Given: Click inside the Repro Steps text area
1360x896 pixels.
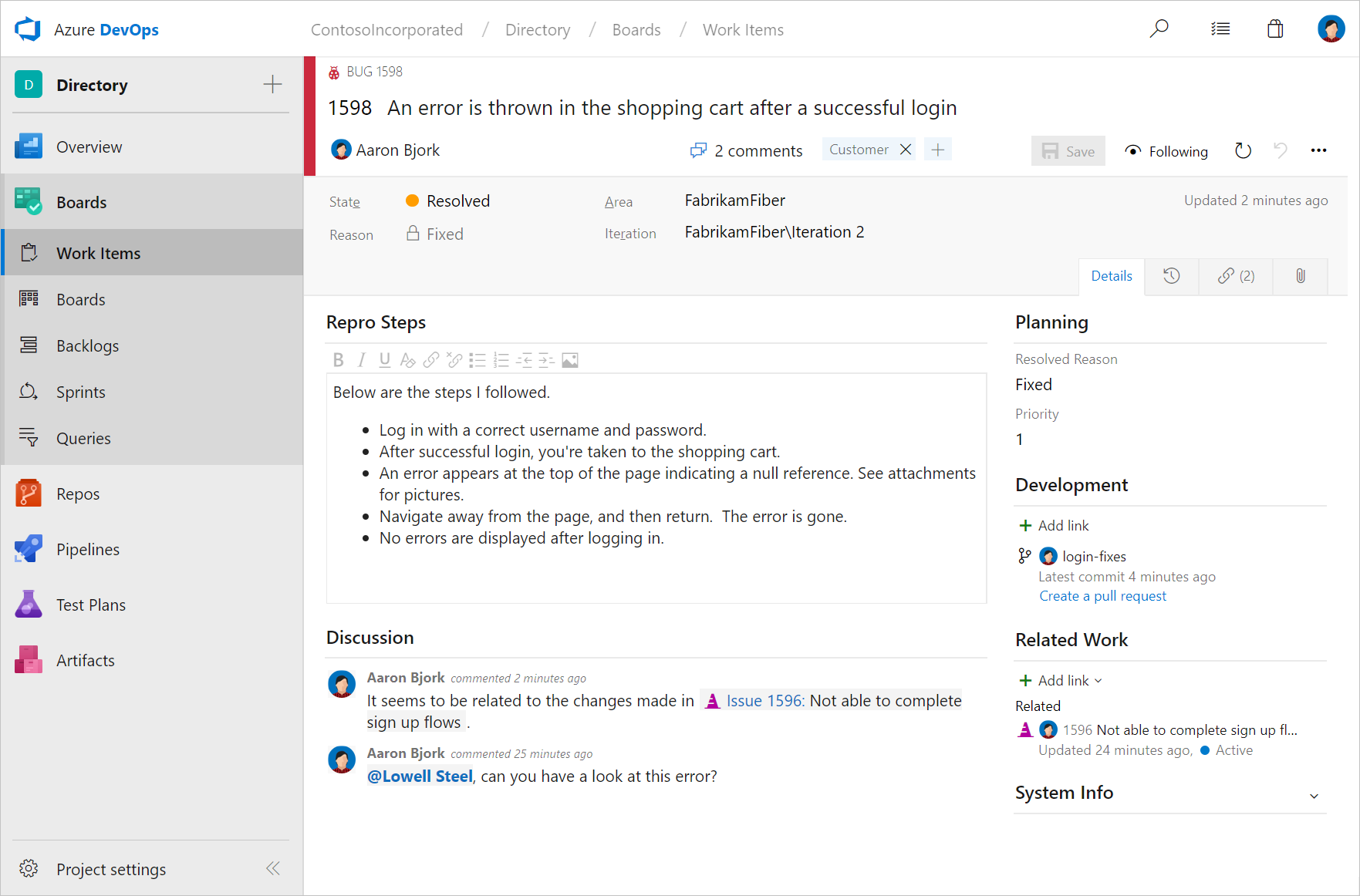Looking at the screenshot, I should pos(656,487).
